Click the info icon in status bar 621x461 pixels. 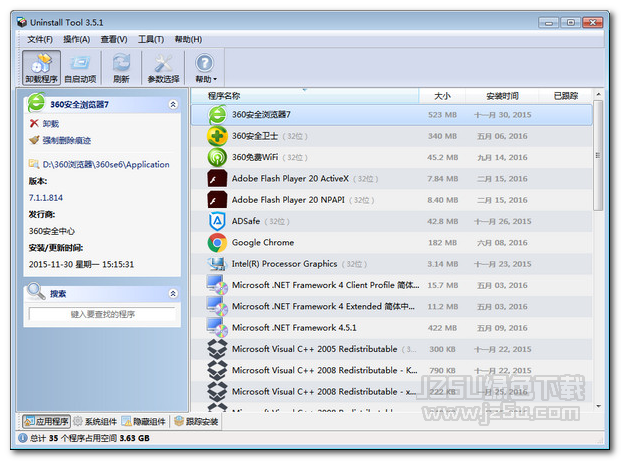pos(23,438)
